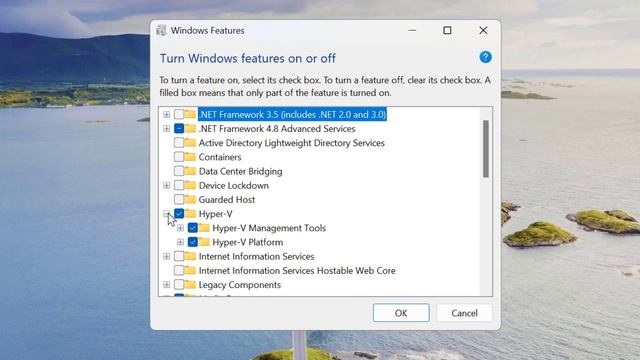The image size is (640, 360).
Task: Expand Internet Information Services node
Action: coord(167,256)
